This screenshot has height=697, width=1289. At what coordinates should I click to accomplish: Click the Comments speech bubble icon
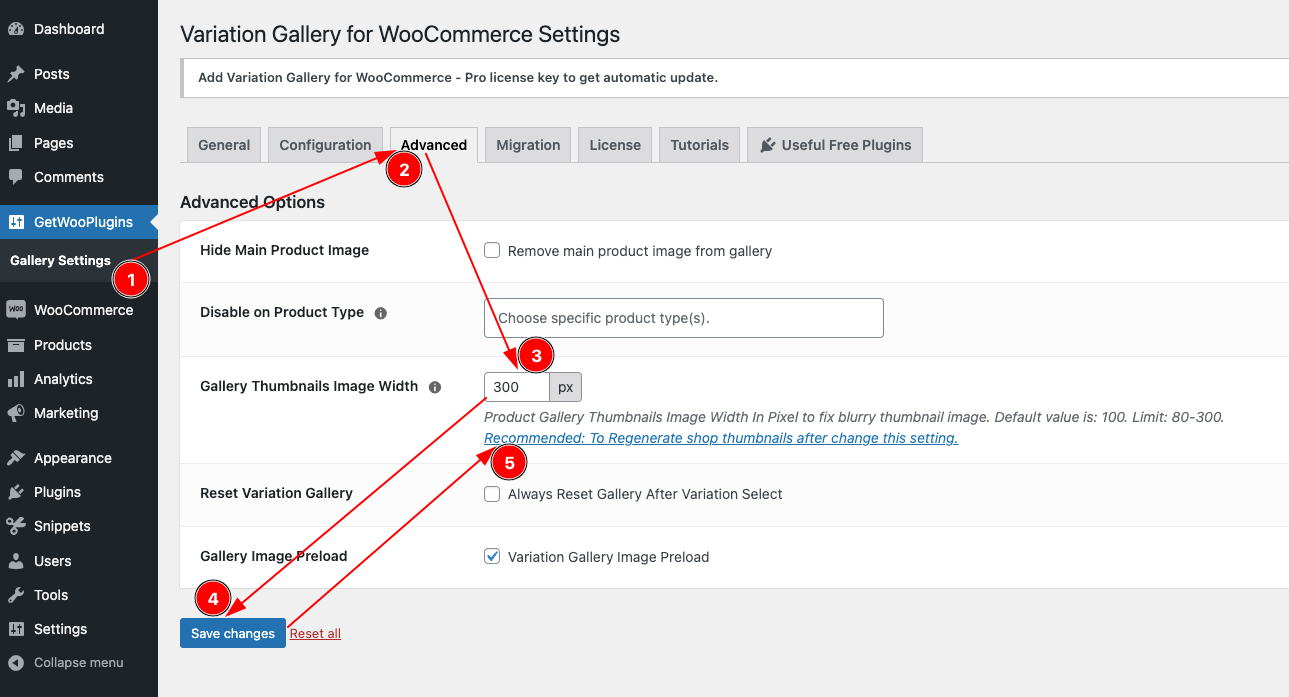(16, 177)
